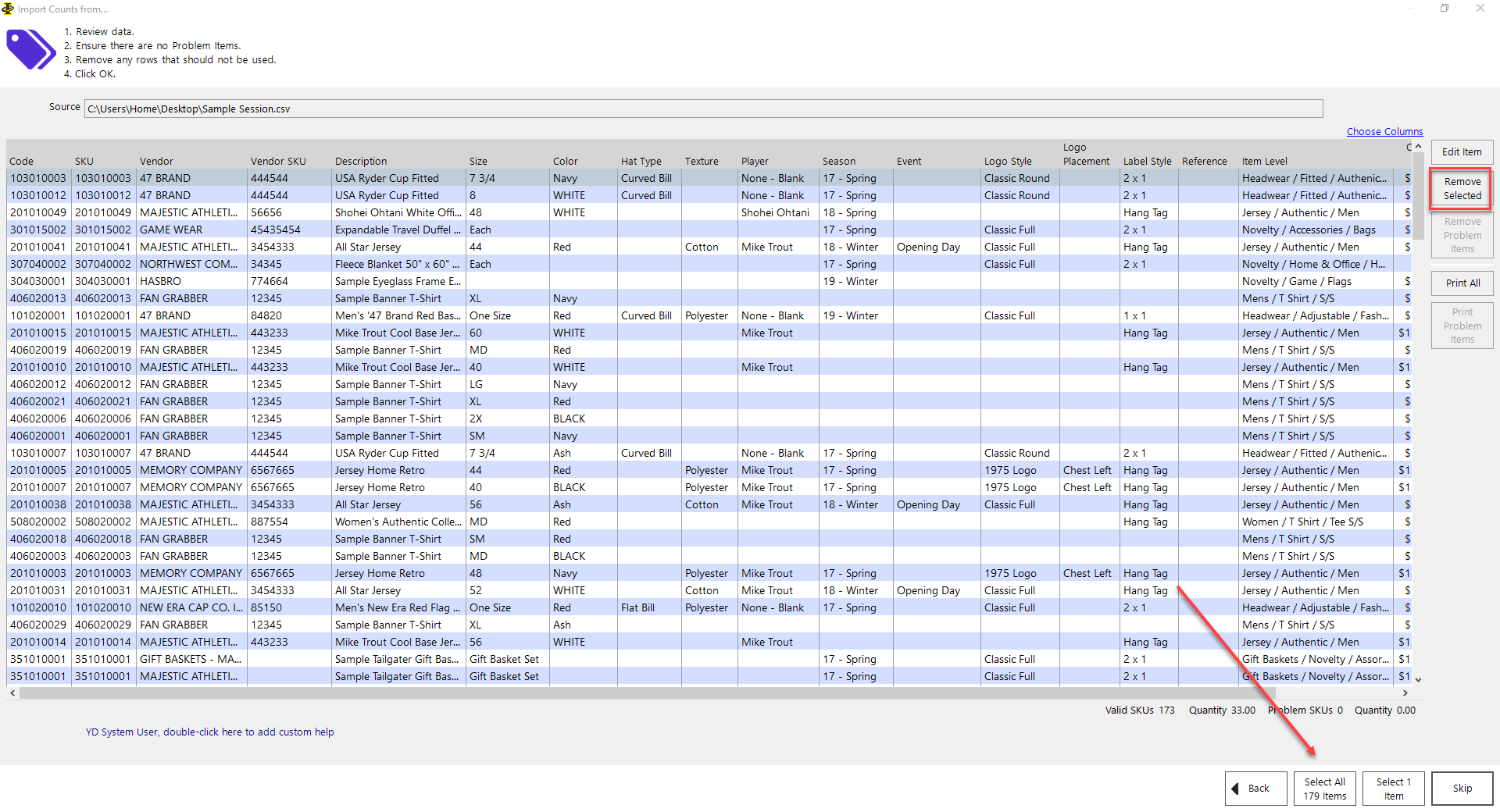Click code cell 406020029
Screen dimensions: 1500x812
coord(38,625)
